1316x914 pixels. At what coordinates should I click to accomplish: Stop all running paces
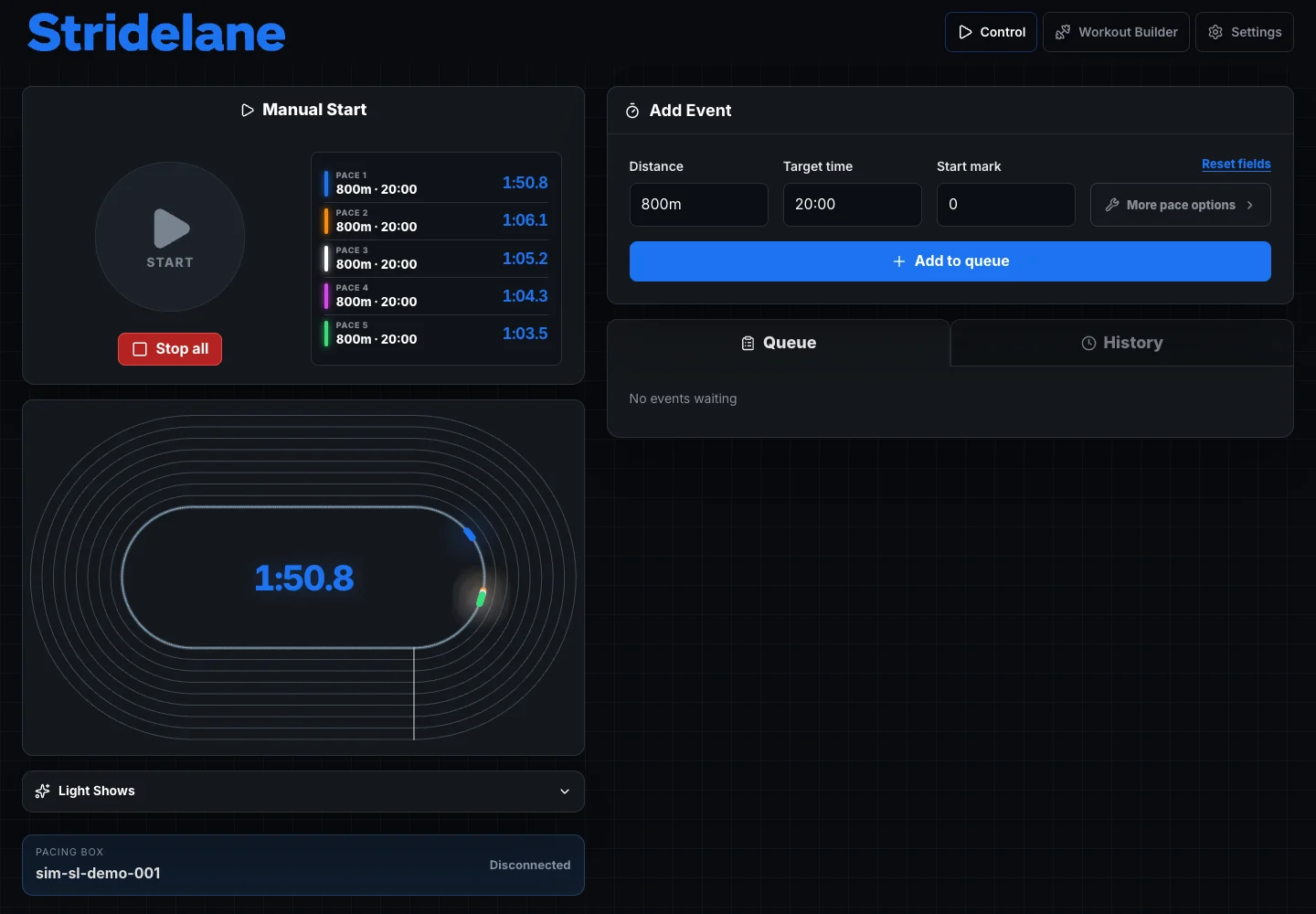[170, 349]
